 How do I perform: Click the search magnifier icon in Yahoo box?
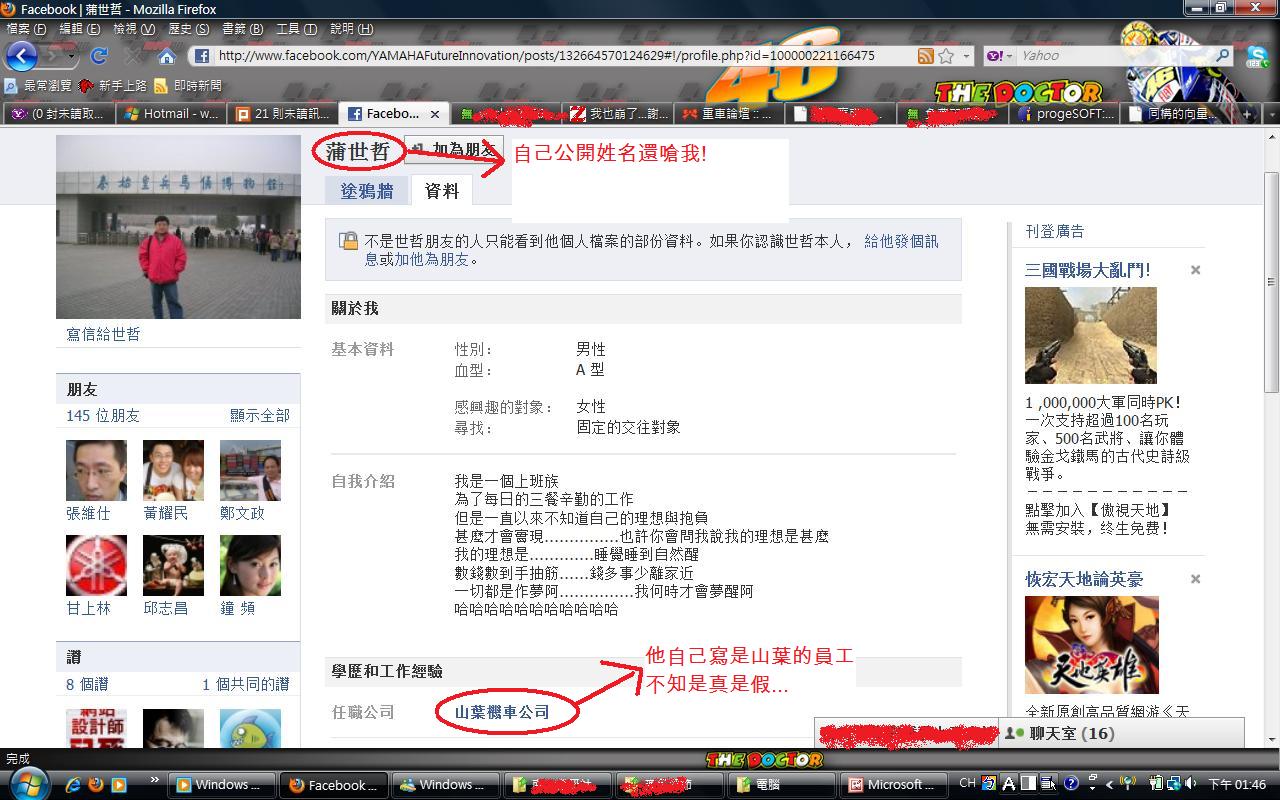click(x=1223, y=56)
